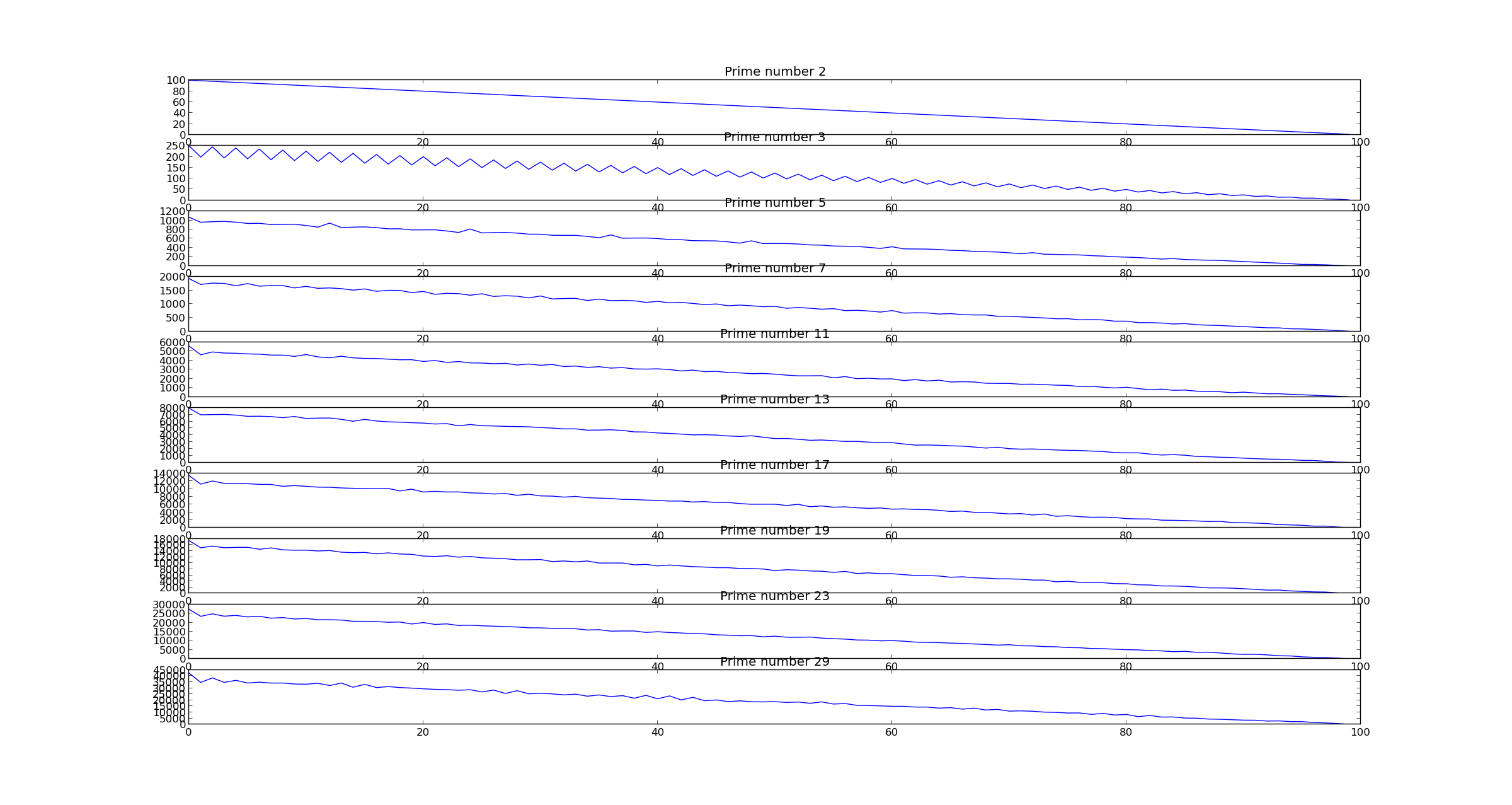Click y-axis label 5000 in Prime number 13 plot

coord(173,429)
